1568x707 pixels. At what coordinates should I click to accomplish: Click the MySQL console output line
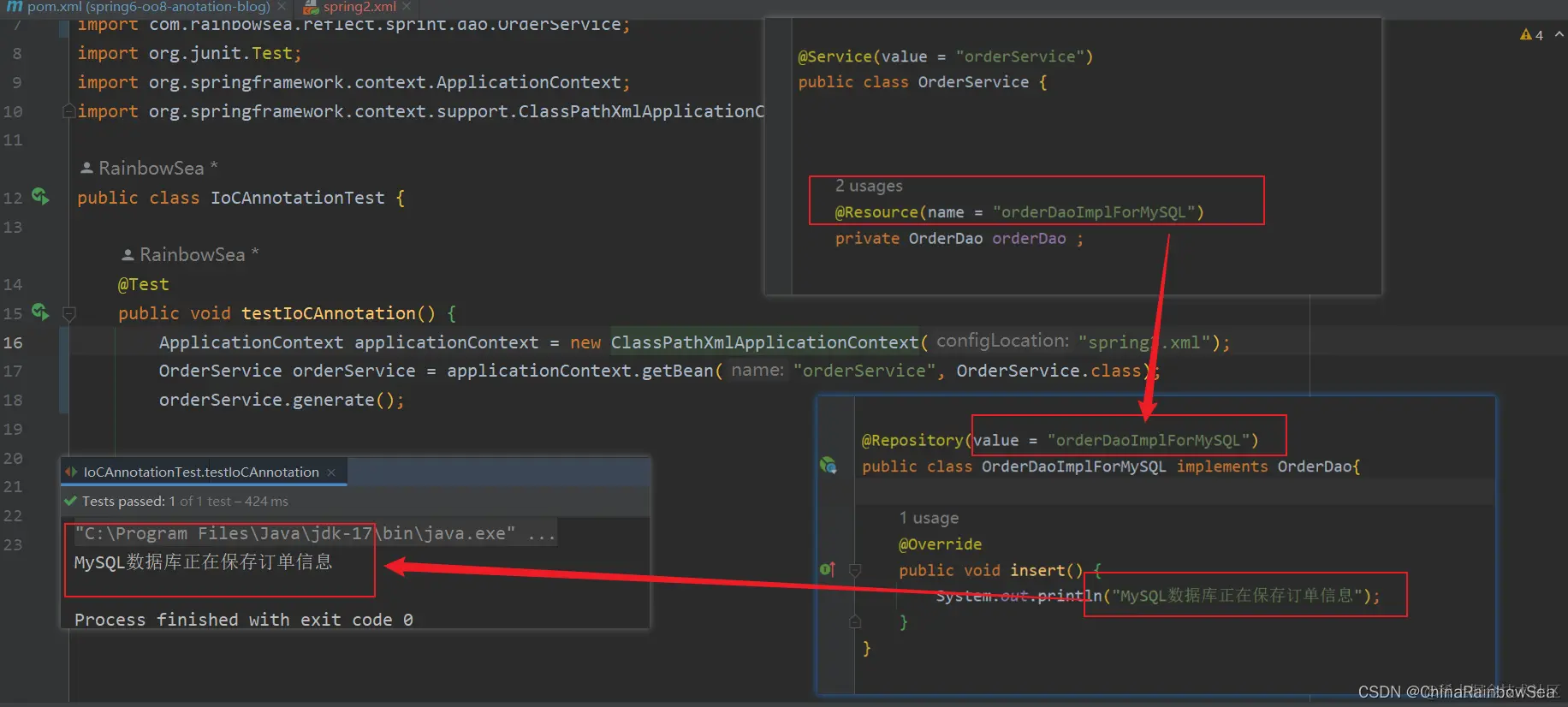pos(204,562)
